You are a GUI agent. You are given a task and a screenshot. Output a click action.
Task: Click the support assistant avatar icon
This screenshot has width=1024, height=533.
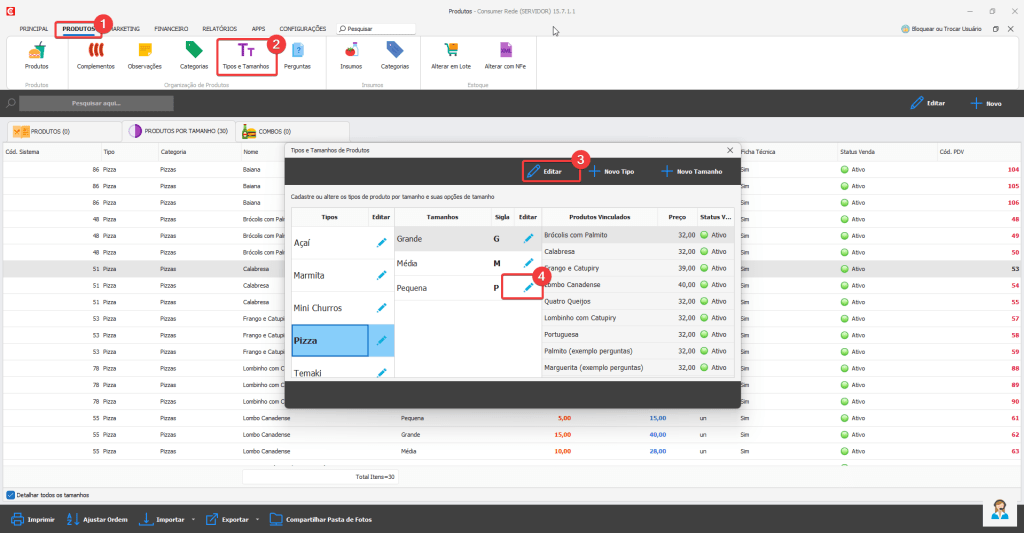(998, 510)
